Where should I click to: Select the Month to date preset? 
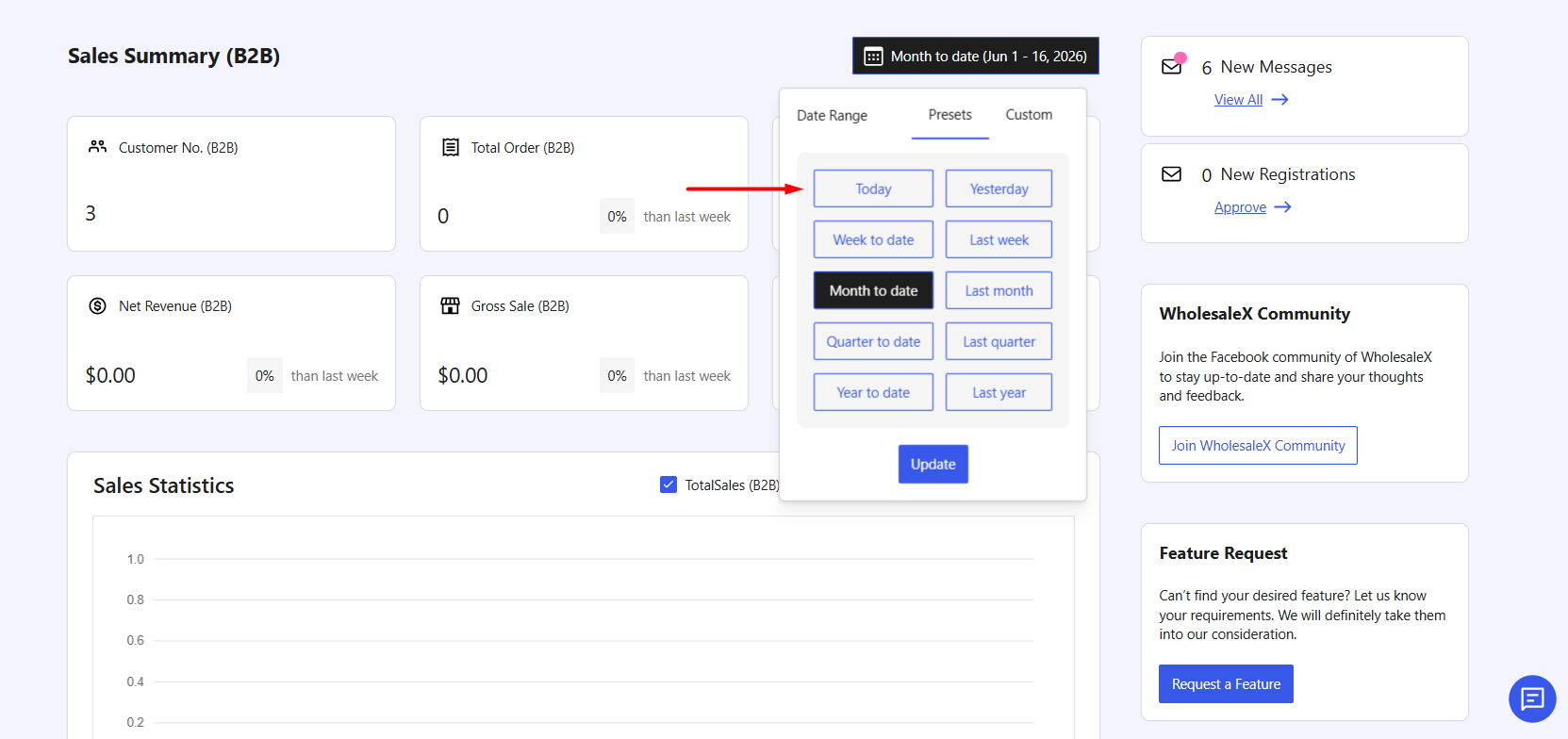pyautogui.click(x=873, y=290)
